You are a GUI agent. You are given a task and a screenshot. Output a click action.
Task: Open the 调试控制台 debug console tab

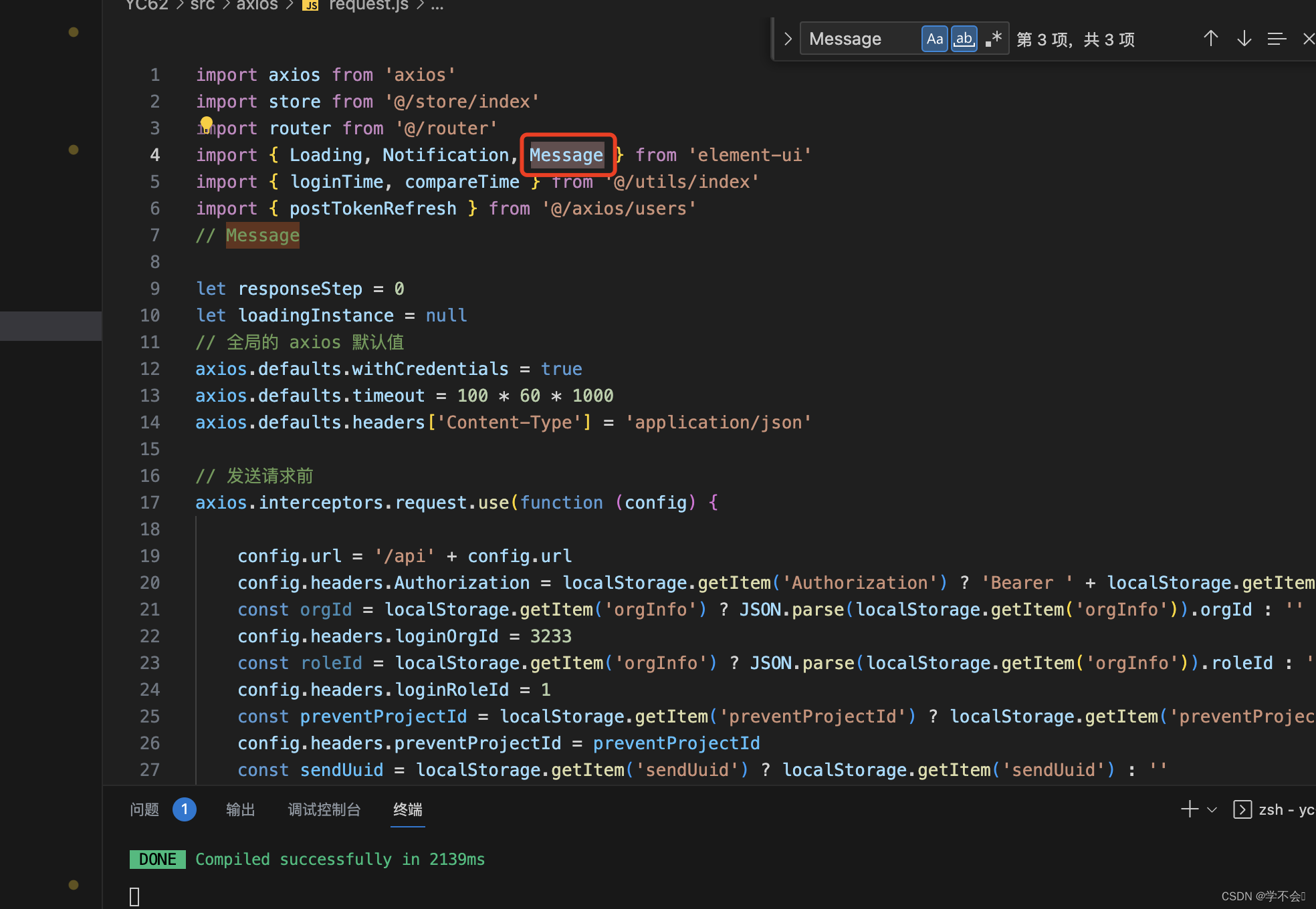[324, 809]
